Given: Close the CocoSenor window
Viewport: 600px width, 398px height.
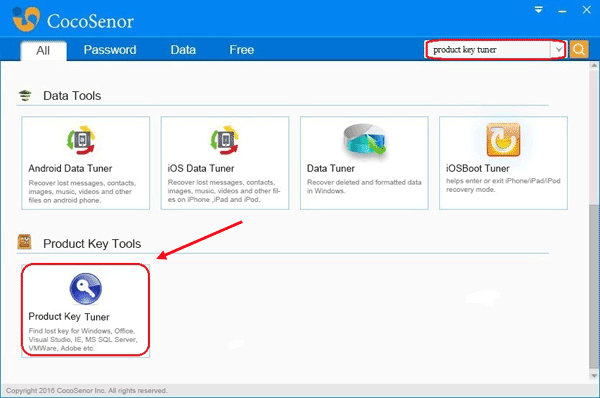Looking at the screenshot, I should pyautogui.click(x=587, y=10).
